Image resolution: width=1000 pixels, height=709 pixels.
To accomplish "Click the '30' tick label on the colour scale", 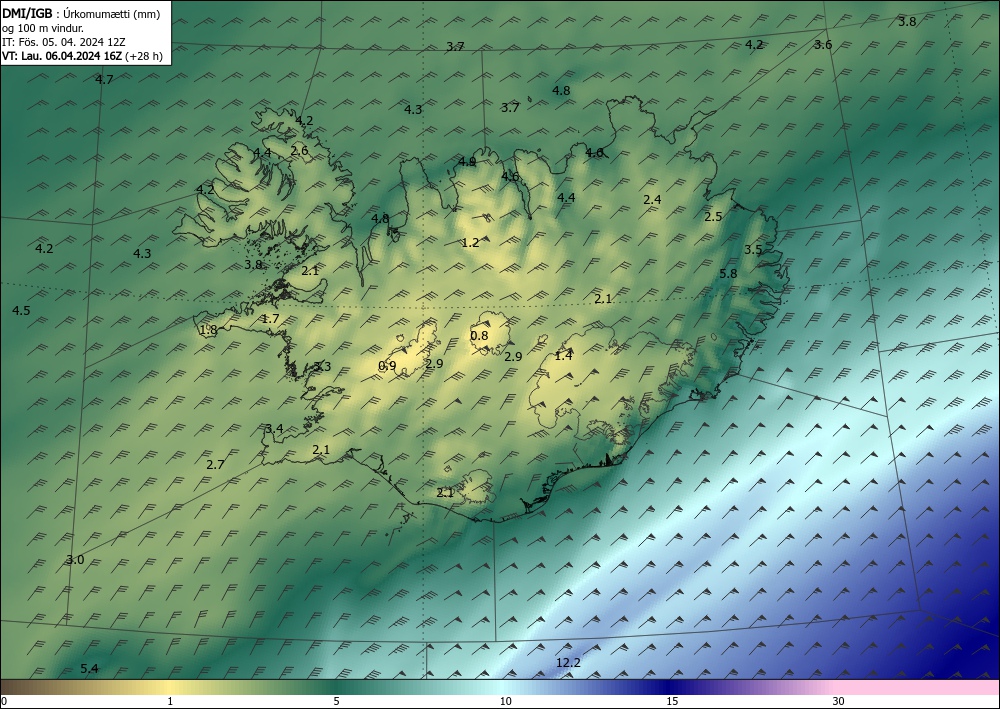I will (x=839, y=701).
